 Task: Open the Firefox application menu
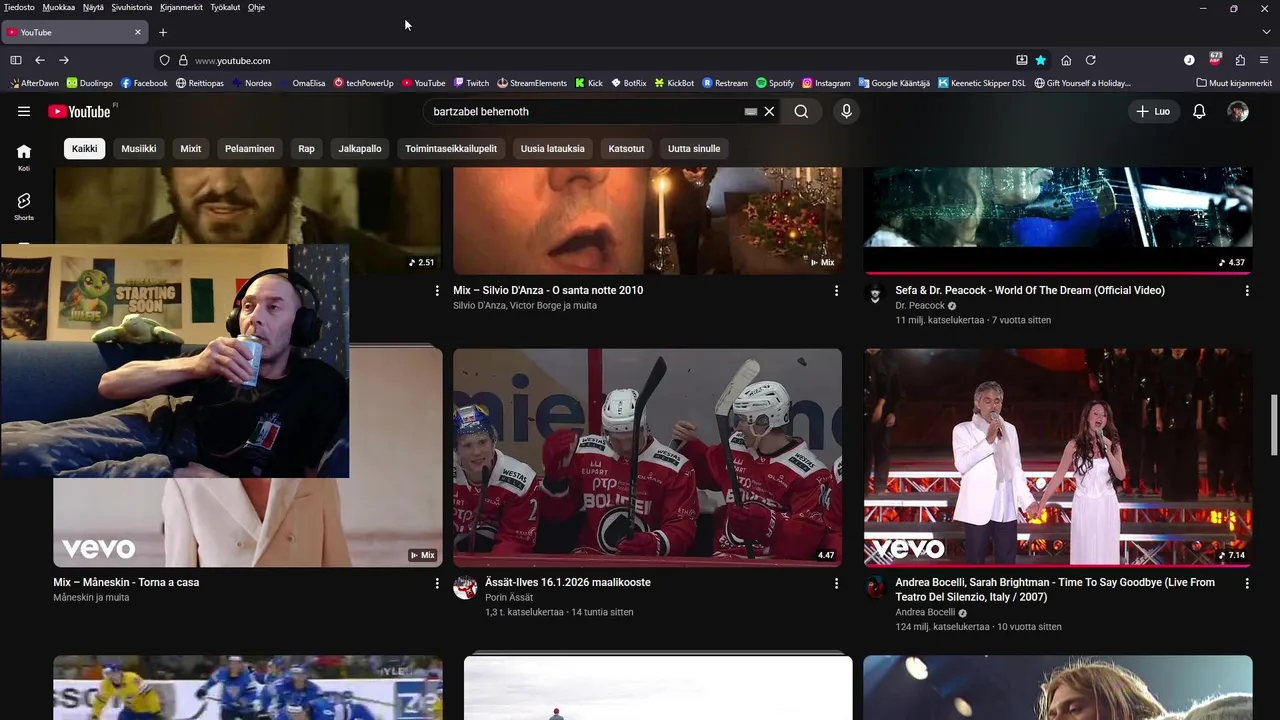click(1264, 60)
